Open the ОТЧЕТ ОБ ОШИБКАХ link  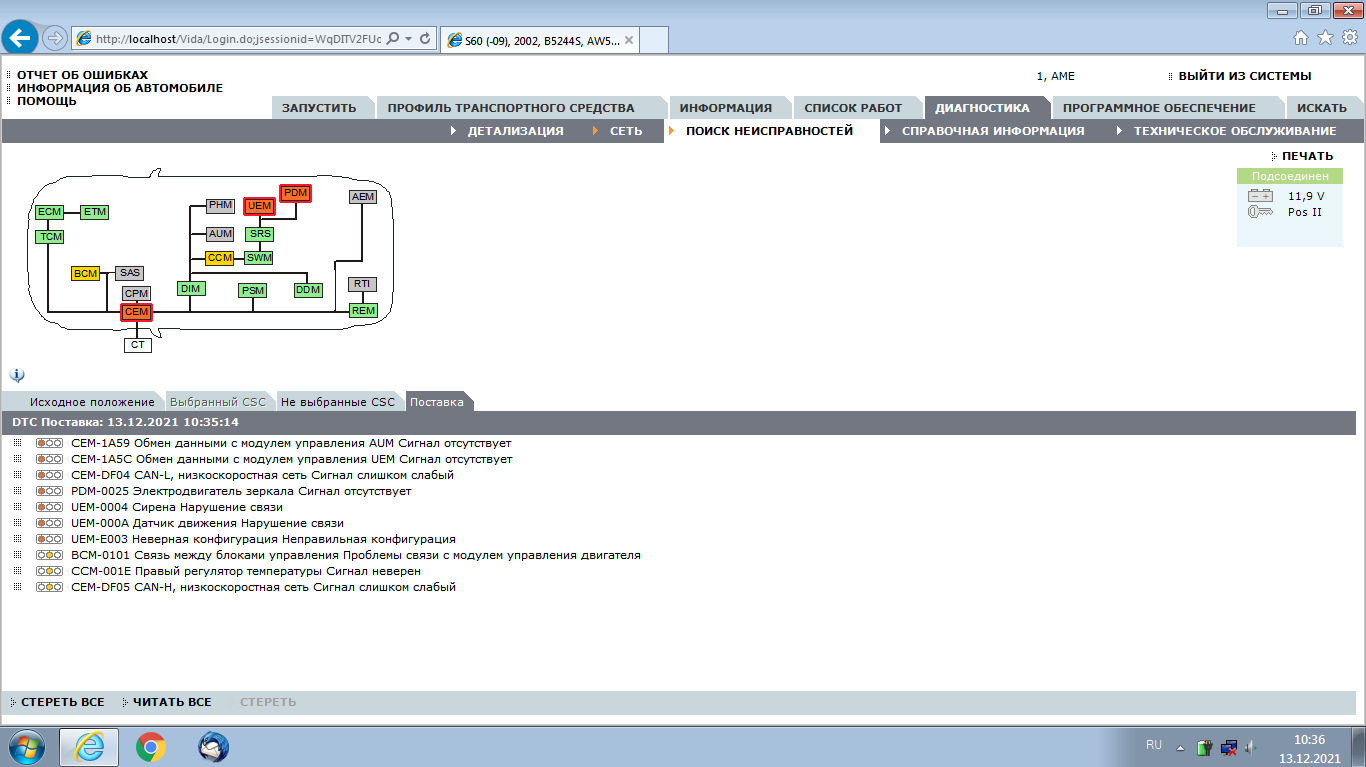[x=82, y=75]
